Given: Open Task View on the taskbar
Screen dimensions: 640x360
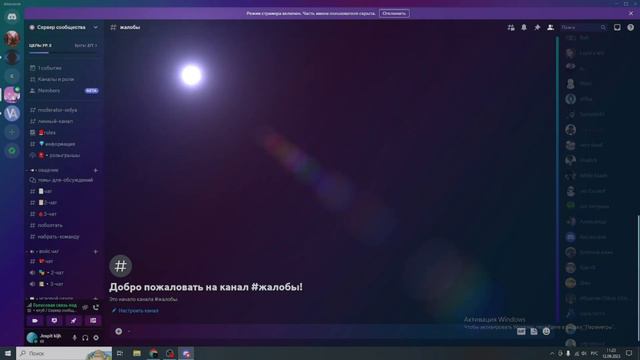Looking at the screenshot, I should click(x=120, y=353).
